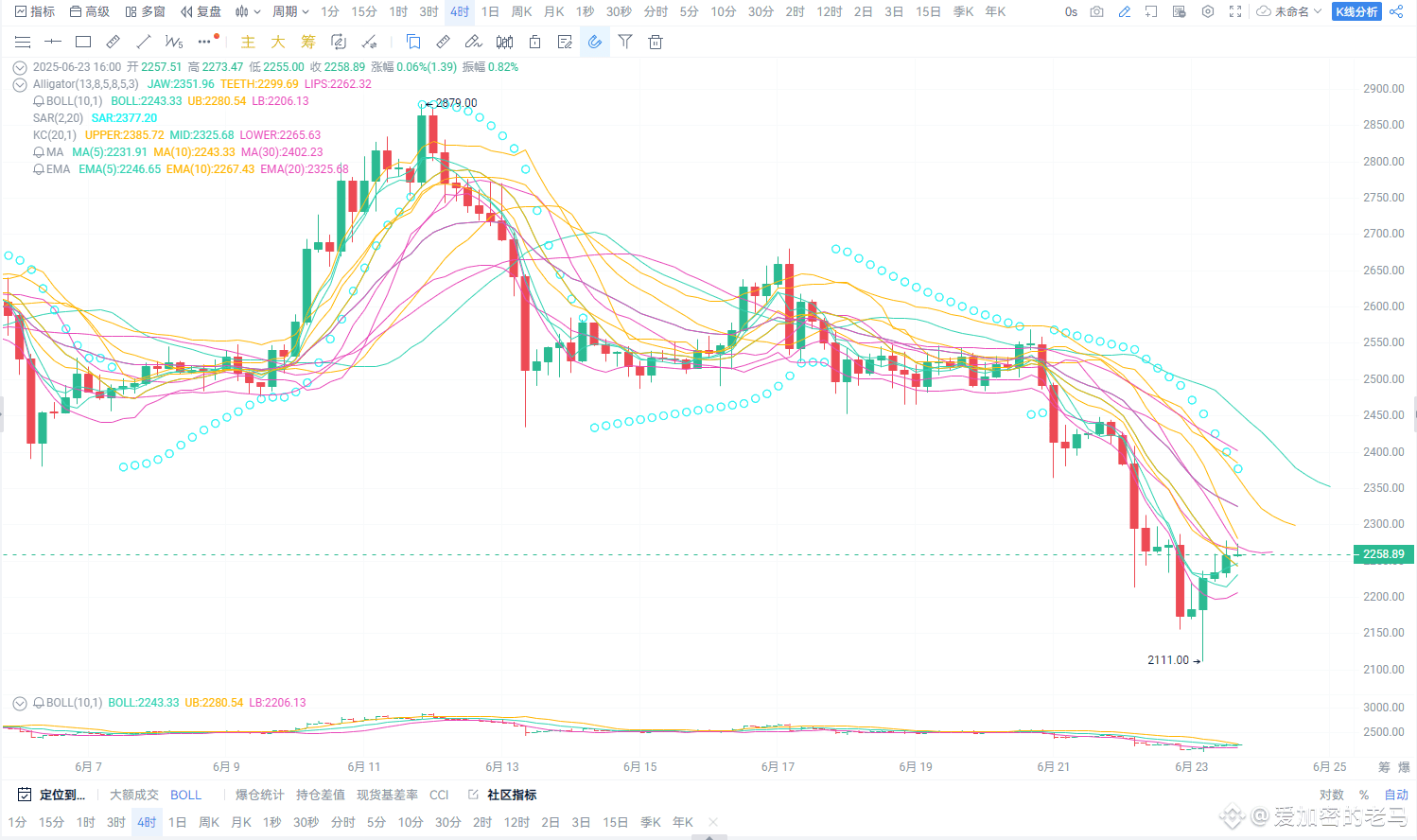Open 爆仓统计 liquidation statistics
The height and width of the screenshot is (840, 1417).
pos(260,795)
